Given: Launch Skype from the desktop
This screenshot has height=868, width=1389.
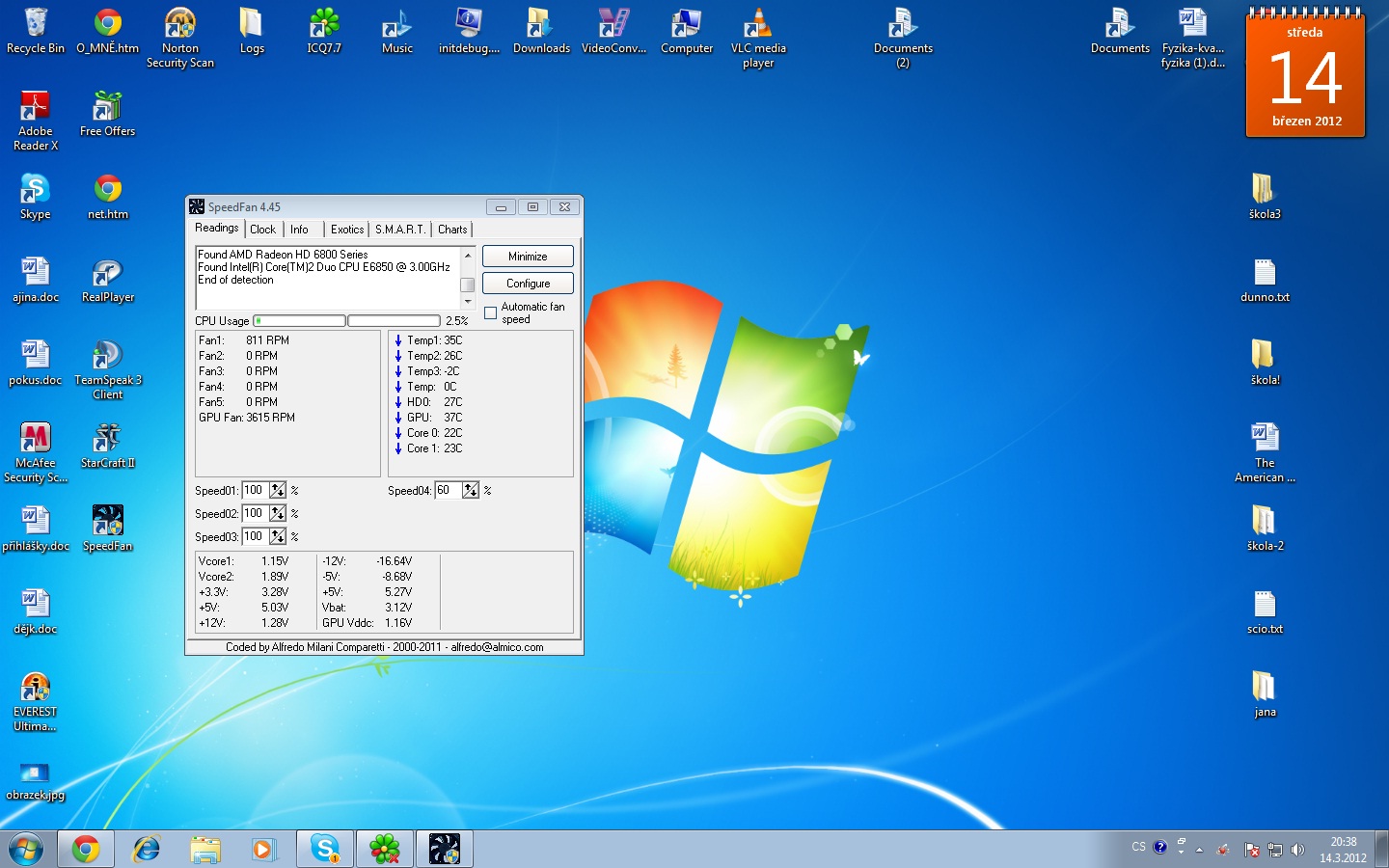Looking at the screenshot, I should (36, 197).
